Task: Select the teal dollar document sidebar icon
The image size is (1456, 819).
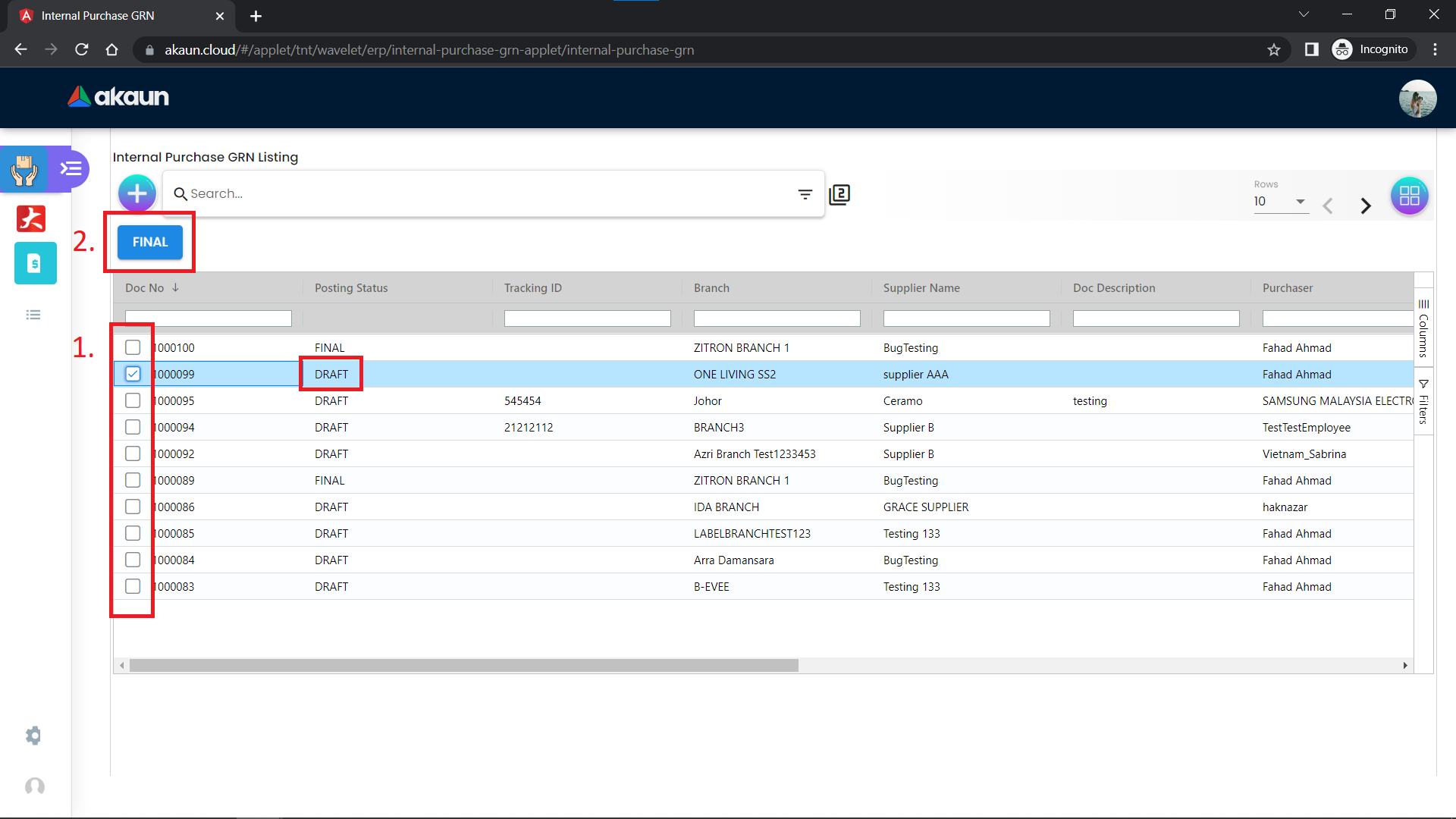Action: (x=35, y=263)
